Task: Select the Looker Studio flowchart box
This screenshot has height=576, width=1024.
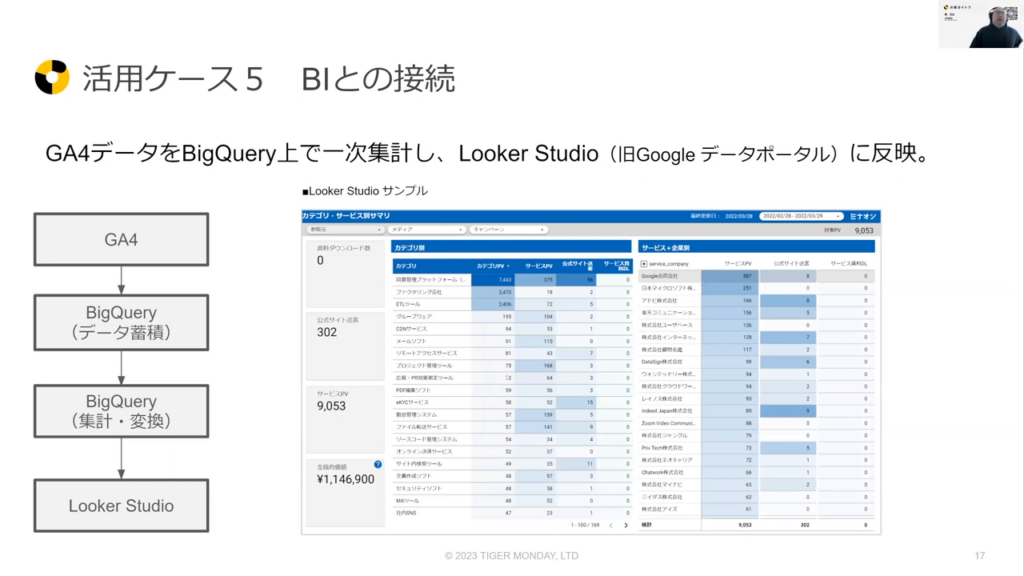Action: click(x=120, y=506)
